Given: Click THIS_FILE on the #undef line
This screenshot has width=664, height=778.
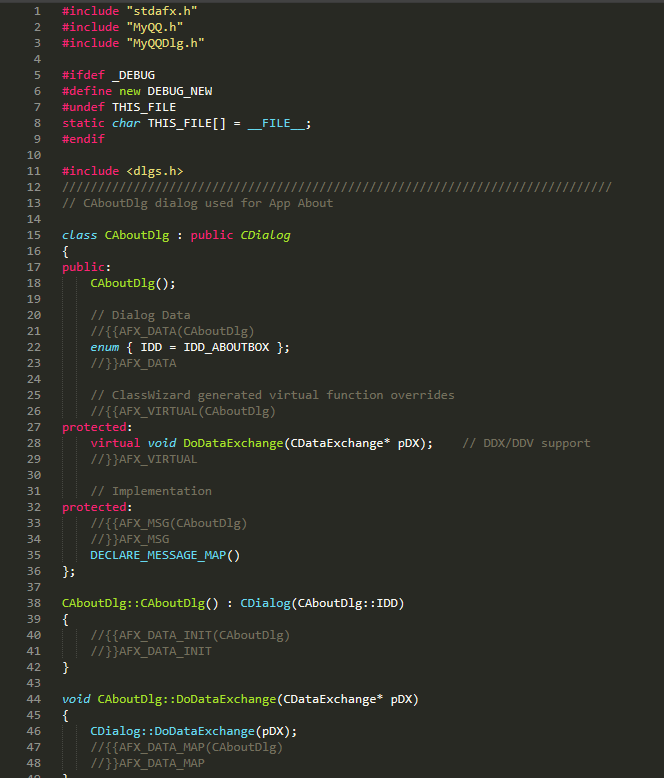Looking at the screenshot, I should click(x=144, y=107).
